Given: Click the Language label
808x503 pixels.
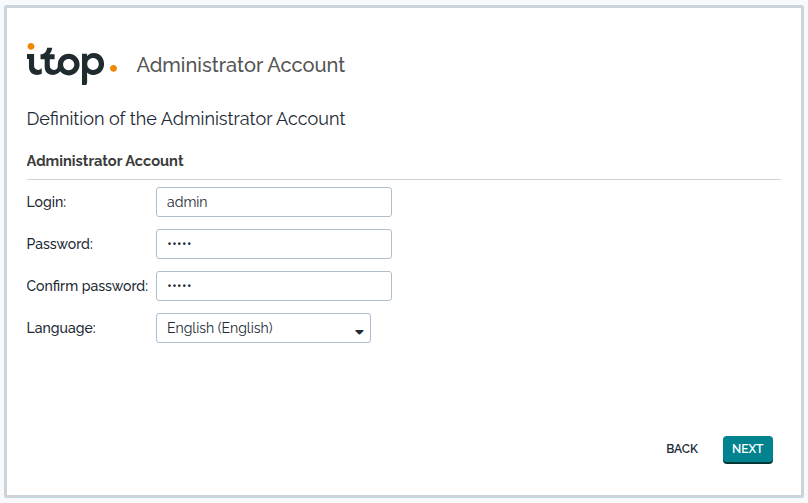Looking at the screenshot, I should coord(61,328).
